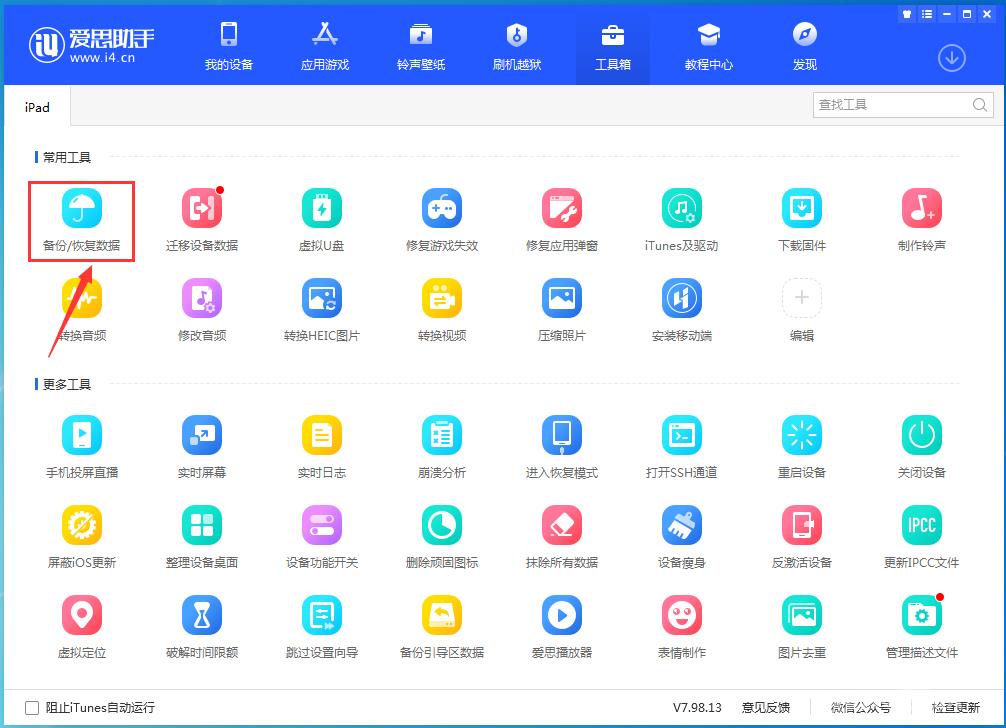This screenshot has width=1006, height=728.
Task: Open the 修复游戏失效 game repair tool
Action: (441, 220)
